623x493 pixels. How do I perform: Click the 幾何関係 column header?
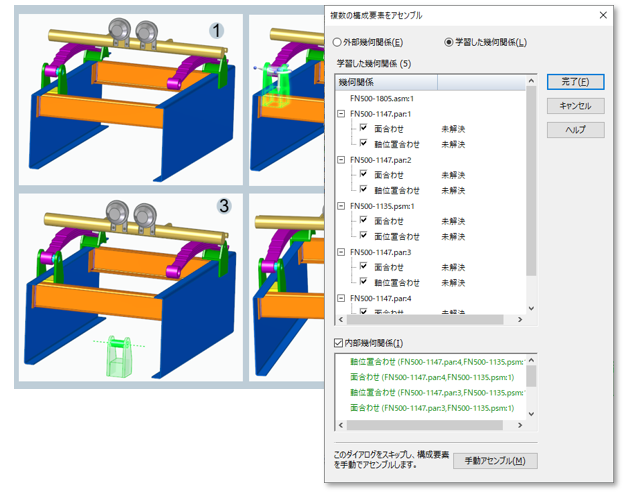coord(386,82)
